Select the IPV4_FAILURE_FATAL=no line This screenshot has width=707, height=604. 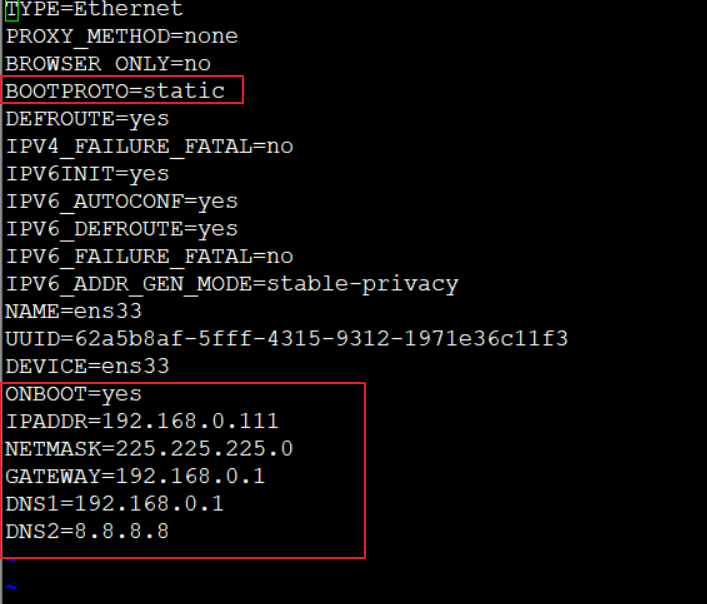(149, 146)
